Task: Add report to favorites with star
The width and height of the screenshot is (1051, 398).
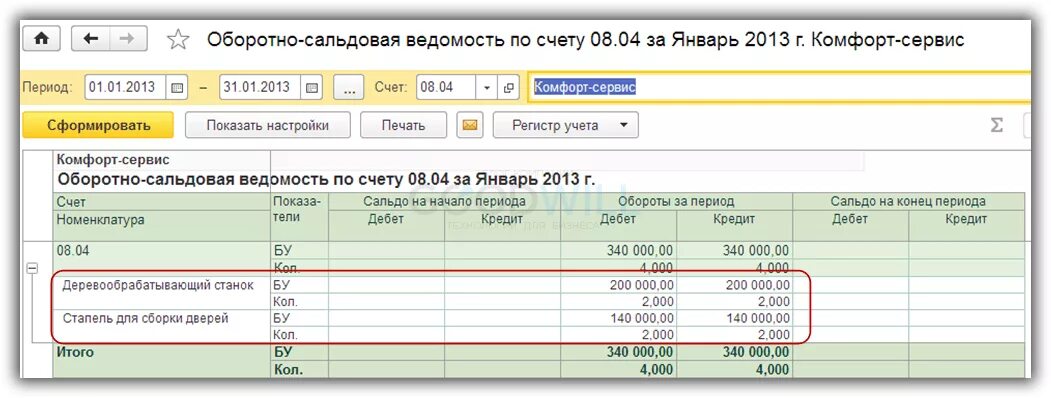Action: pyautogui.click(x=178, y=40)
